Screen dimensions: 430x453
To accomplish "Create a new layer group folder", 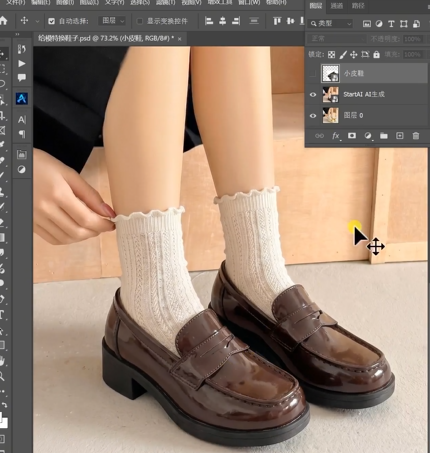I will click(384, 136).
